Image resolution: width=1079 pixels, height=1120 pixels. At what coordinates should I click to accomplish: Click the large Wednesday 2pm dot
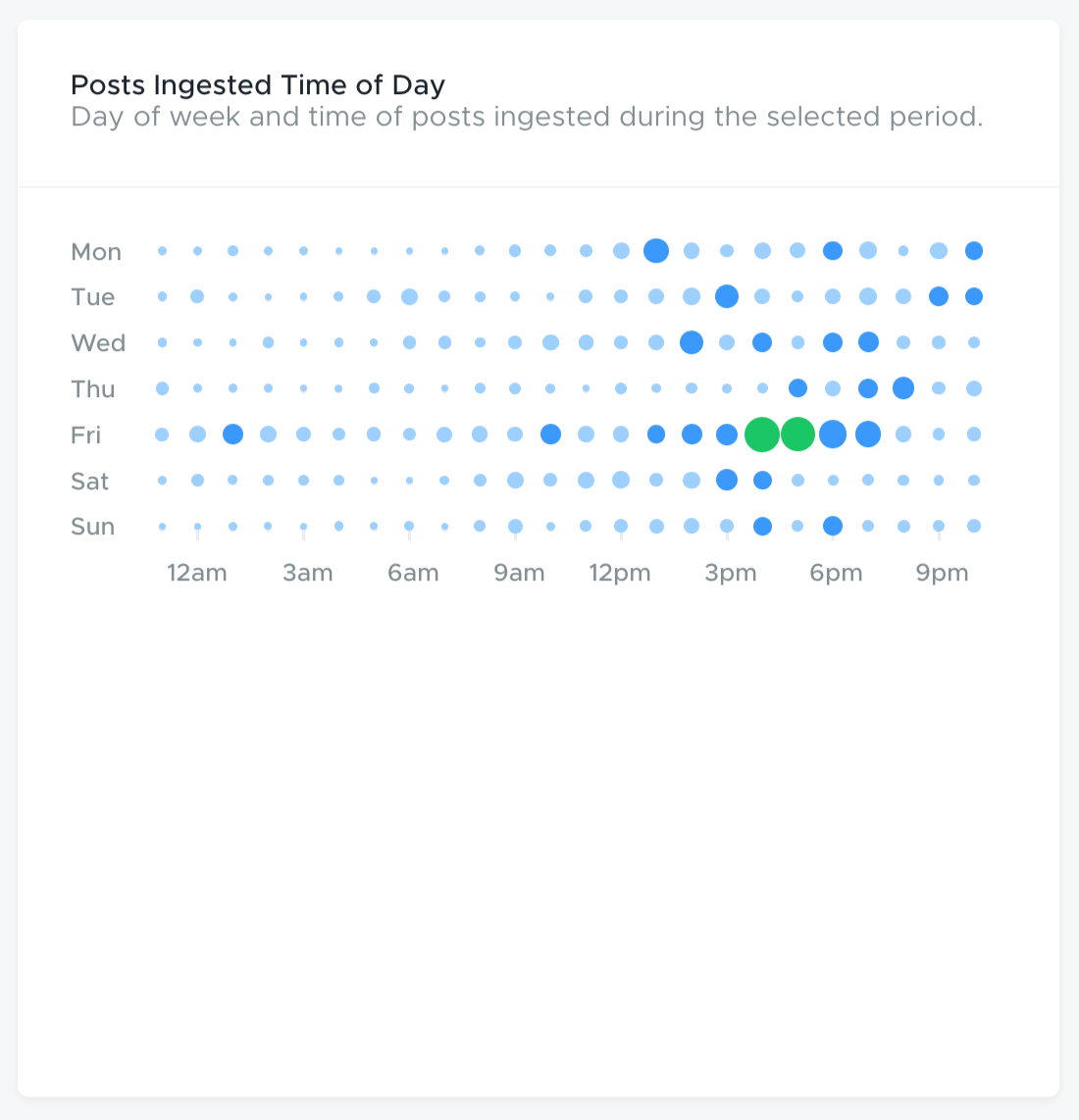[x=691, y=342]
